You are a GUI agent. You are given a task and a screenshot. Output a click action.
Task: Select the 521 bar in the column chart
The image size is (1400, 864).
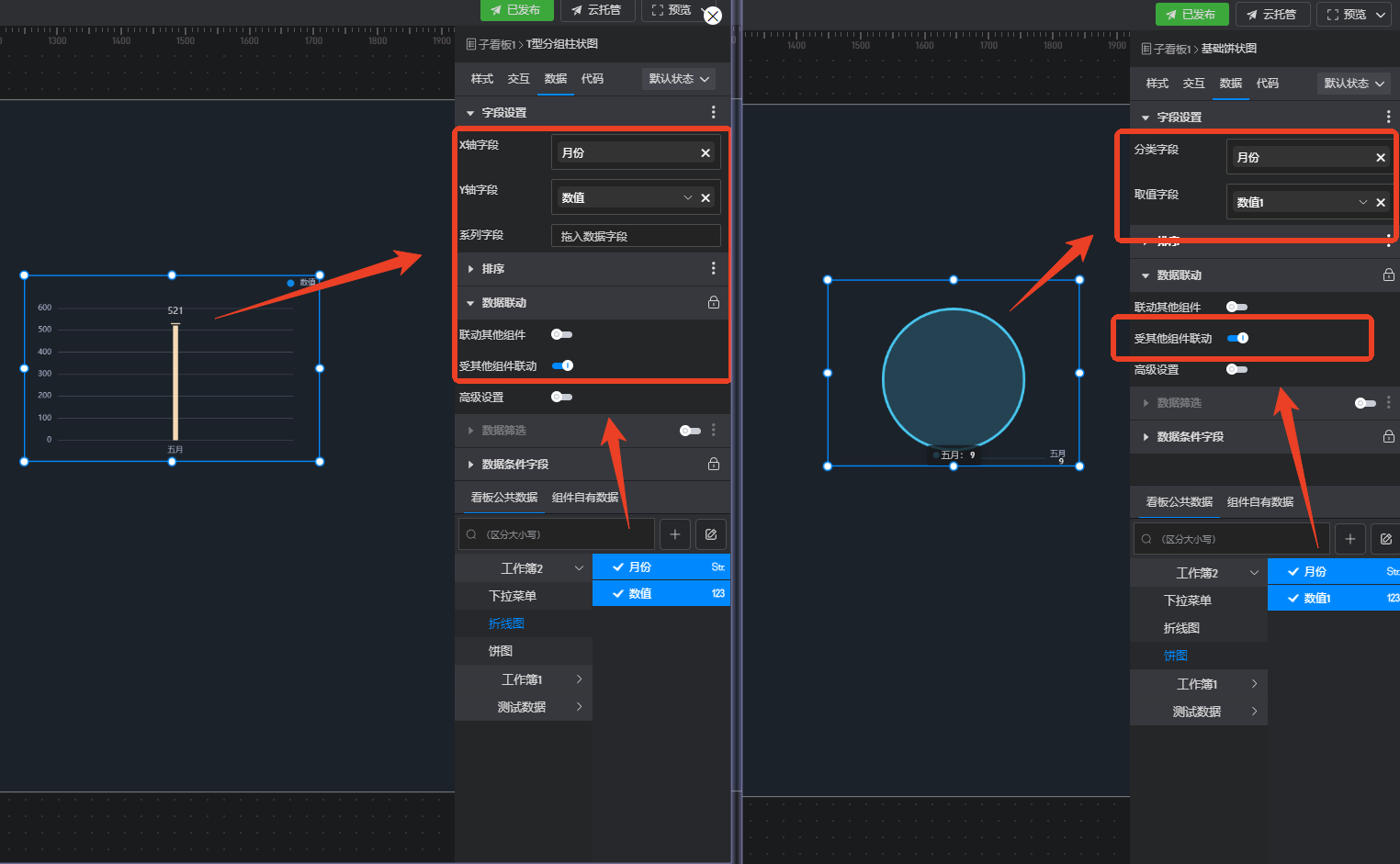pos(175,381)
